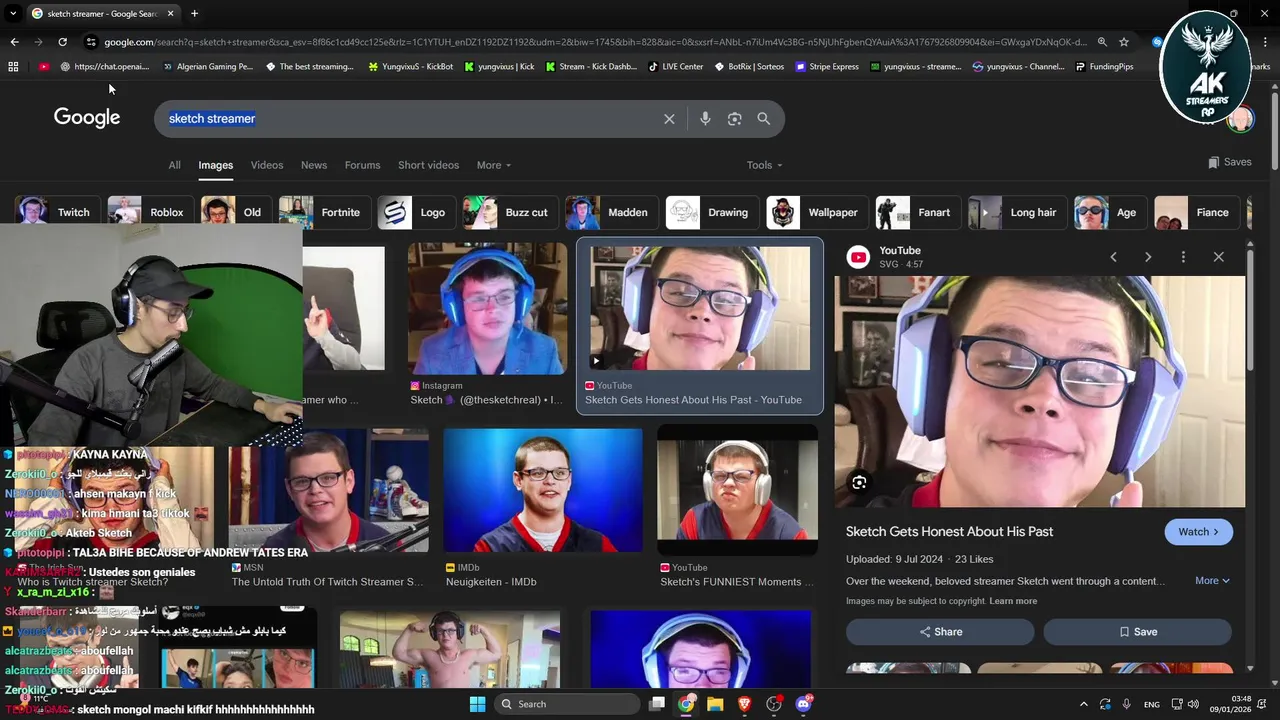Viewport: 1280px width, 720px height.
Task: Click the taskbar Search box
Action: tap(568, 704)
